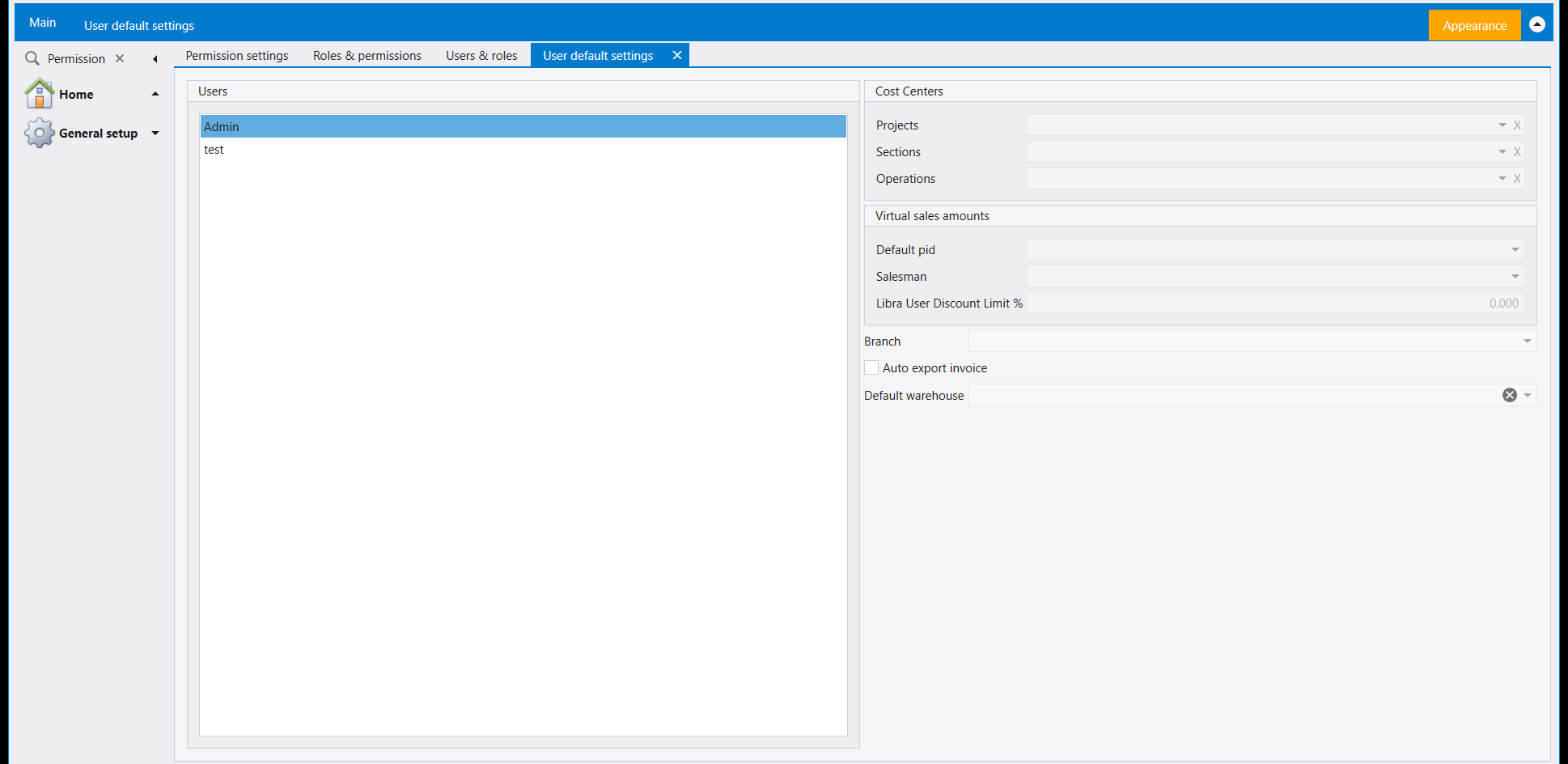
Task: Switch to Users & roles tab
Action: 481,55
